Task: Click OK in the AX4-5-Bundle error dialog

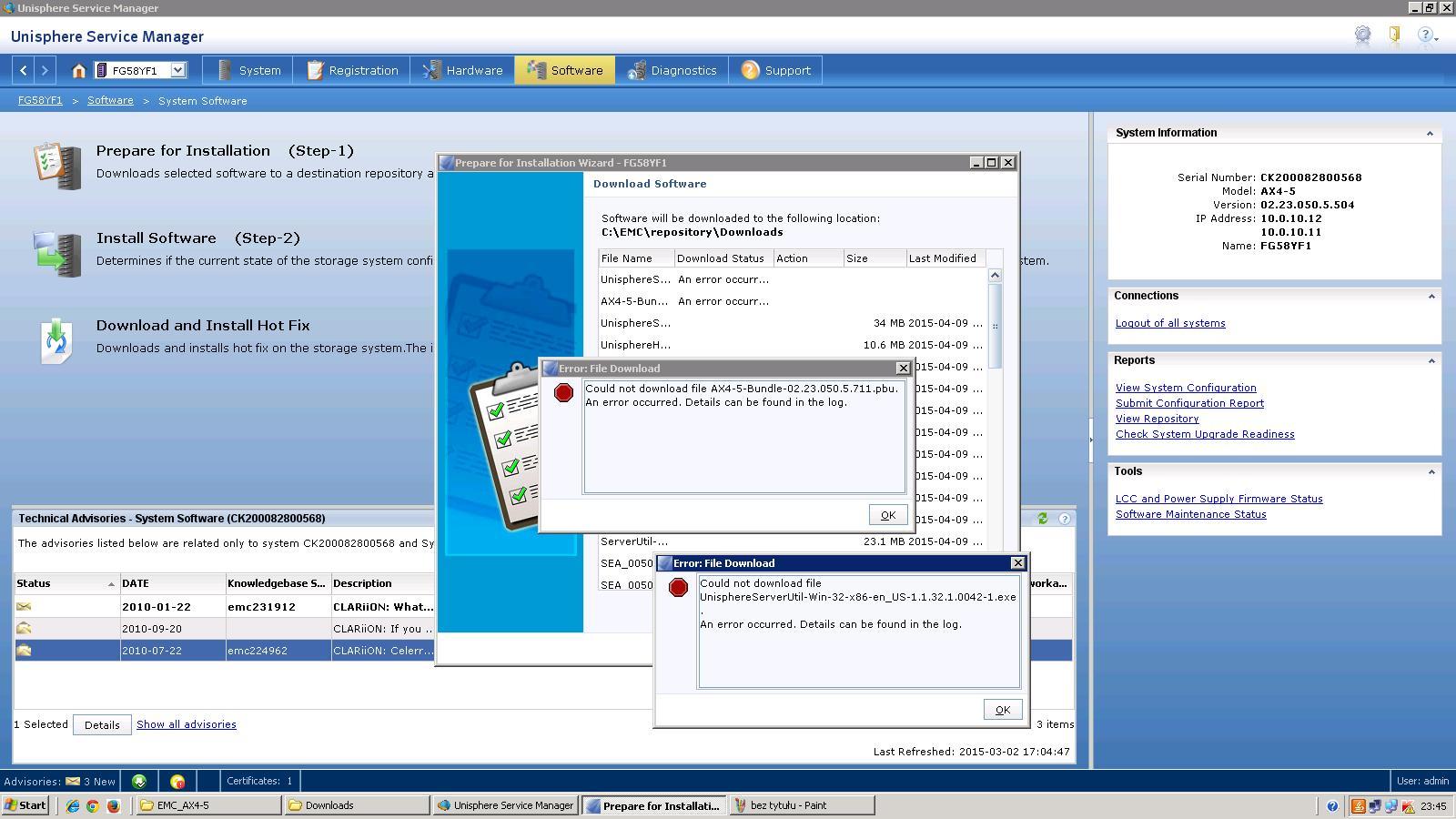Action: point(887,515)
